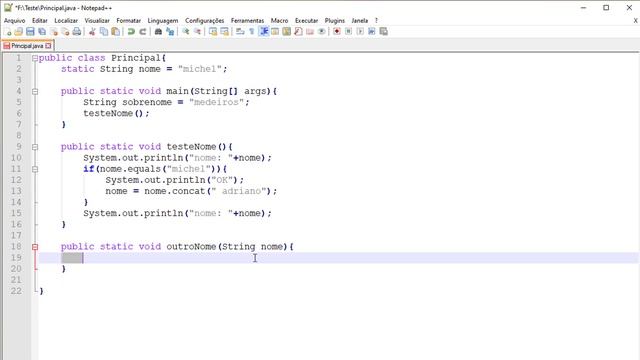Viewport: 640px width, 360px height.
Task: Create a new file from toolbar
Action: pos(7,31)
